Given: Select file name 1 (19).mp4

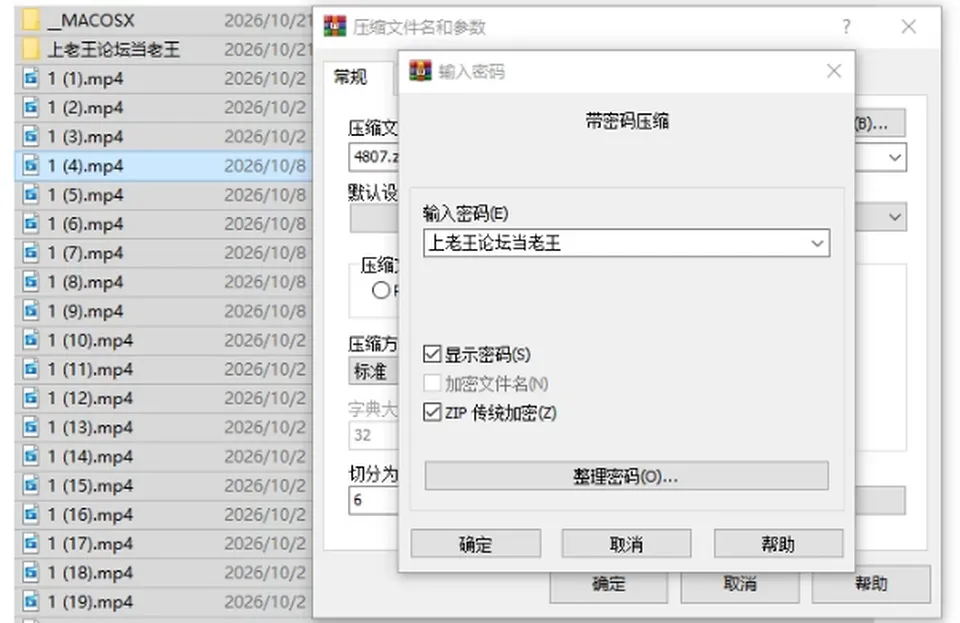Looking at the screenshot, I should click(90, 602).
